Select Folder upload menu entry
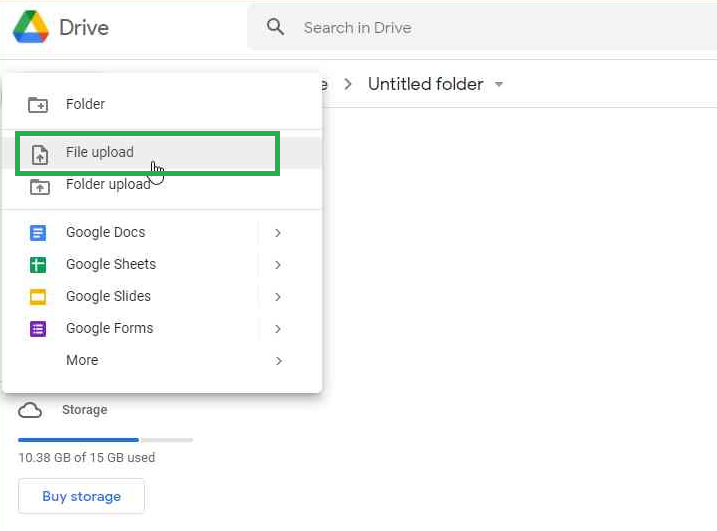Image resolution: width=717 pixels, height=531 pixels. coord(162,185)
